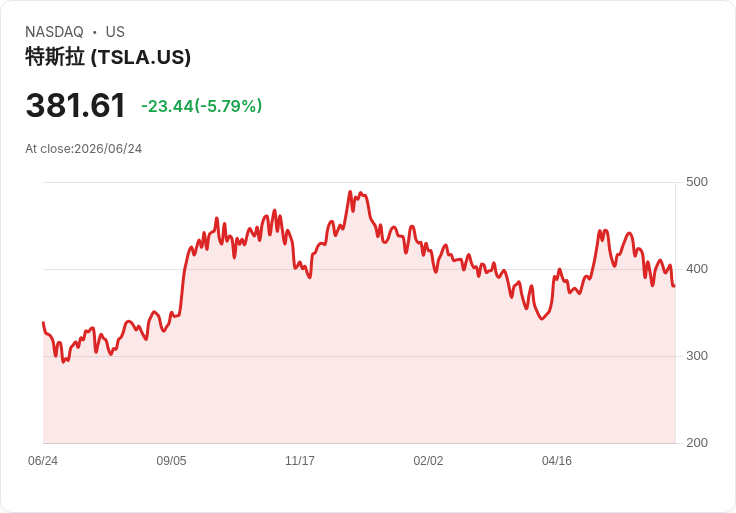Click the TSLA.US stock title

click(x=108, y=57)
